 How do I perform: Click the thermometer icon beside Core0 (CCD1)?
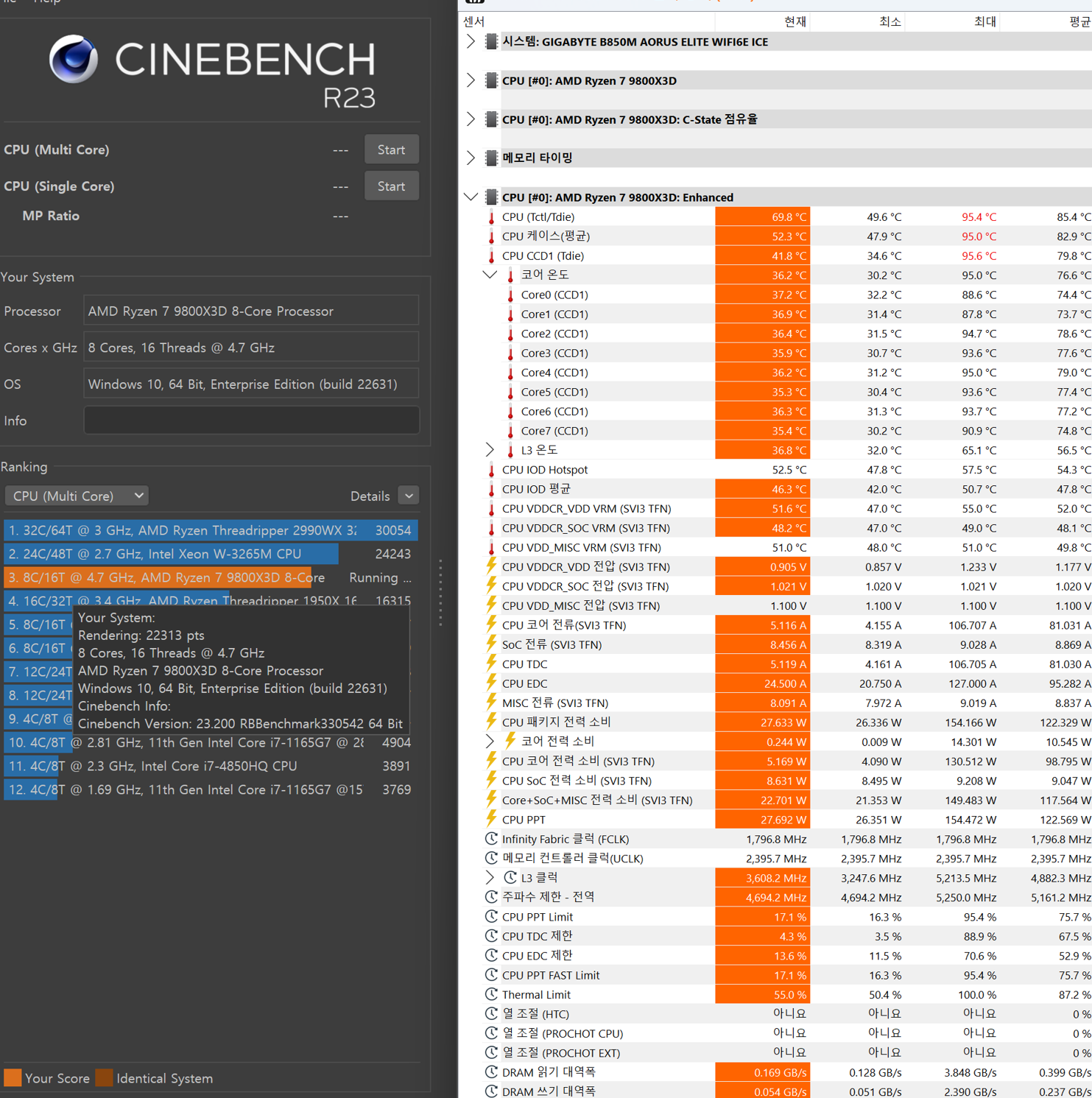tap(510, 295)
